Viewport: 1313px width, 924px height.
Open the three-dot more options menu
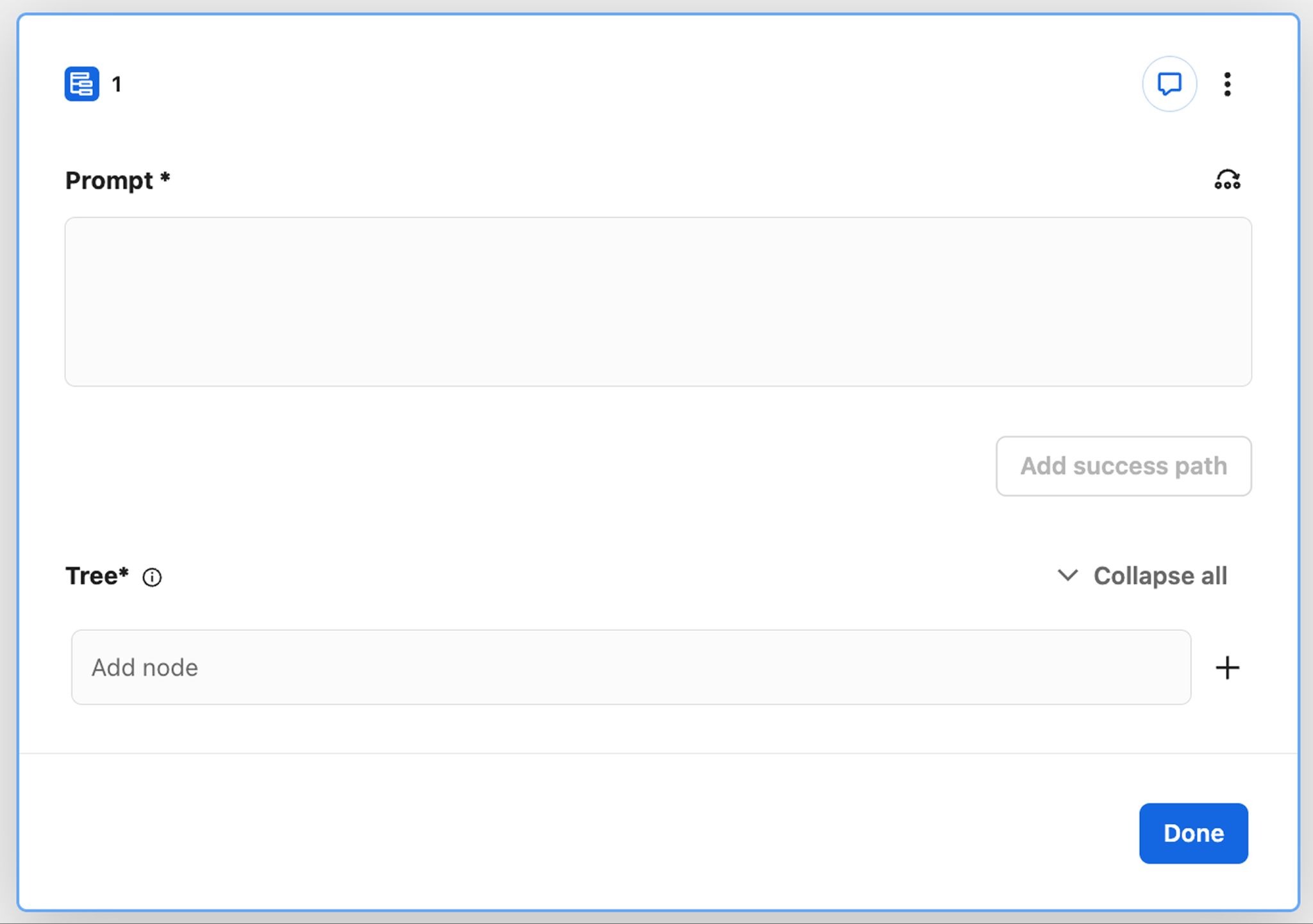coord(1227,84)
